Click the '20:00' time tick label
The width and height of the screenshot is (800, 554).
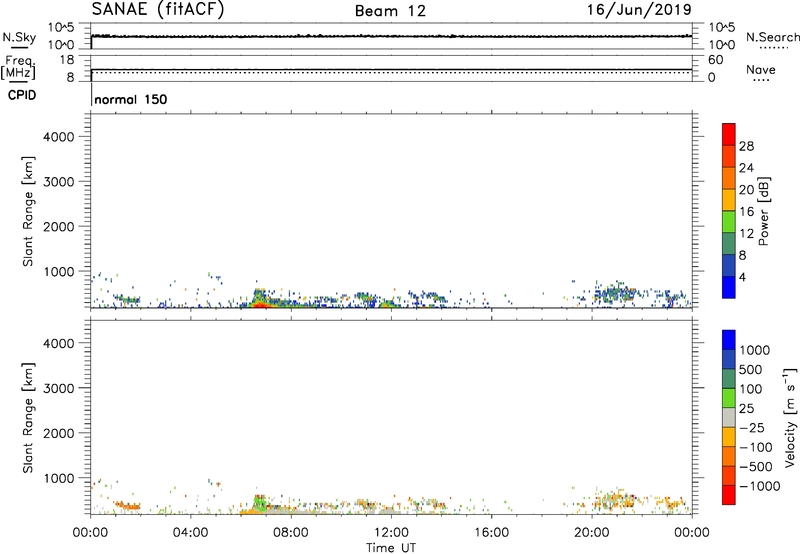point(592,533)
